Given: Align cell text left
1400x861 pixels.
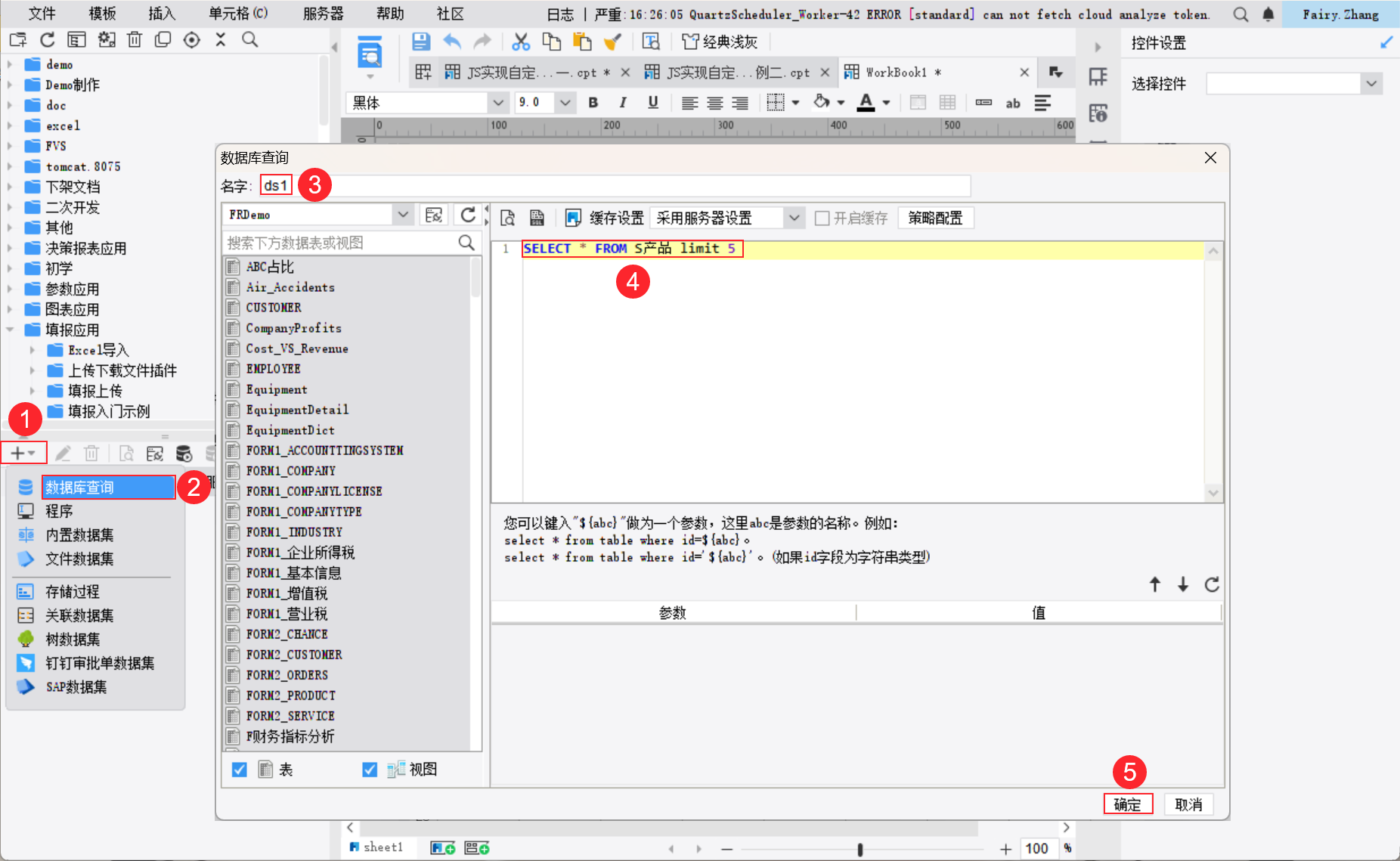Looking at the screenshot, I should pyautogui.click(x=689, y=103).
